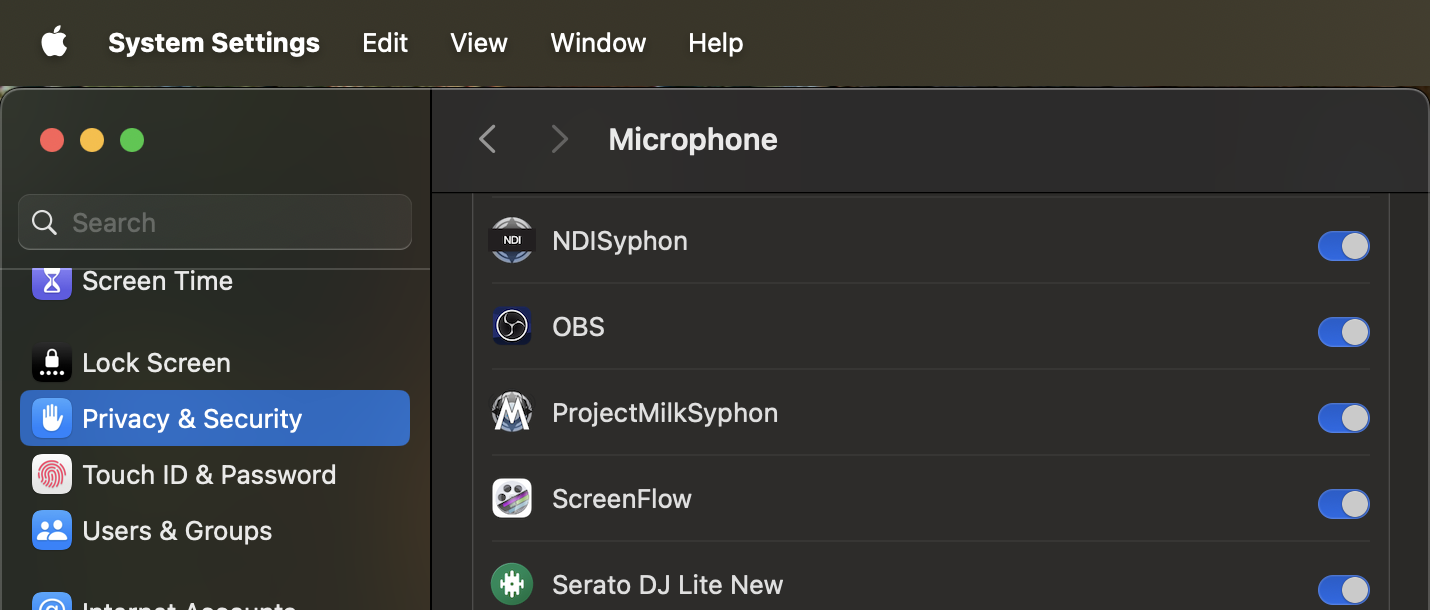Image resolution: width=1430 pixels, height=610 pixels.
Task: Open Screen Time settings
Action: click(215, 282)
